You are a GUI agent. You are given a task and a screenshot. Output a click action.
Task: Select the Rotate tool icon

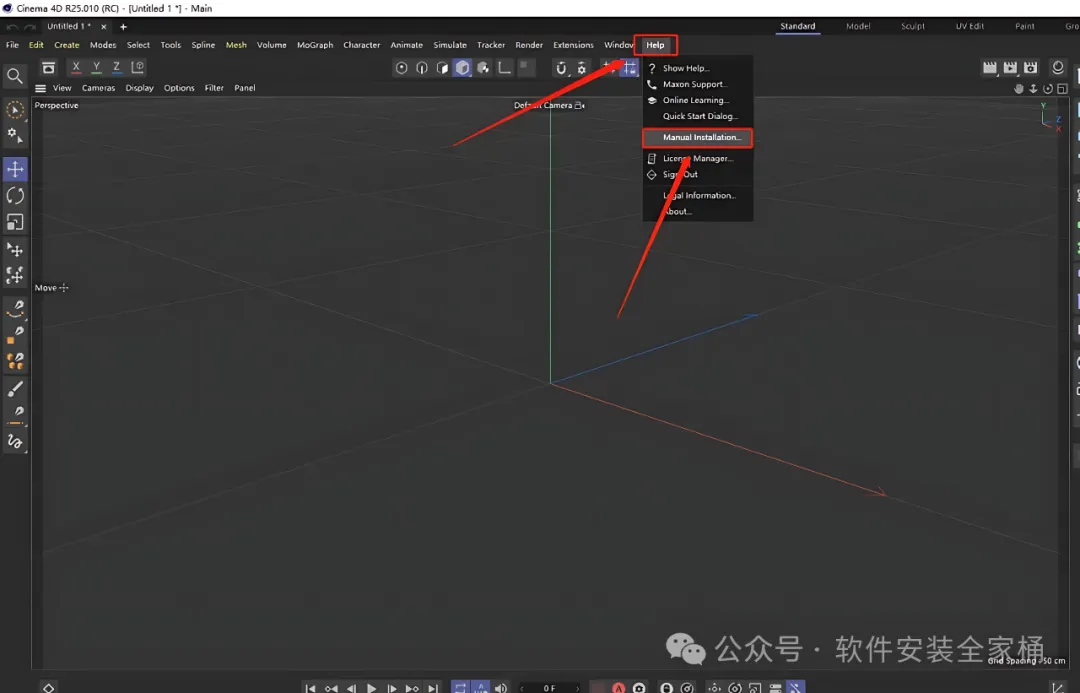click(x=15, y=196)
